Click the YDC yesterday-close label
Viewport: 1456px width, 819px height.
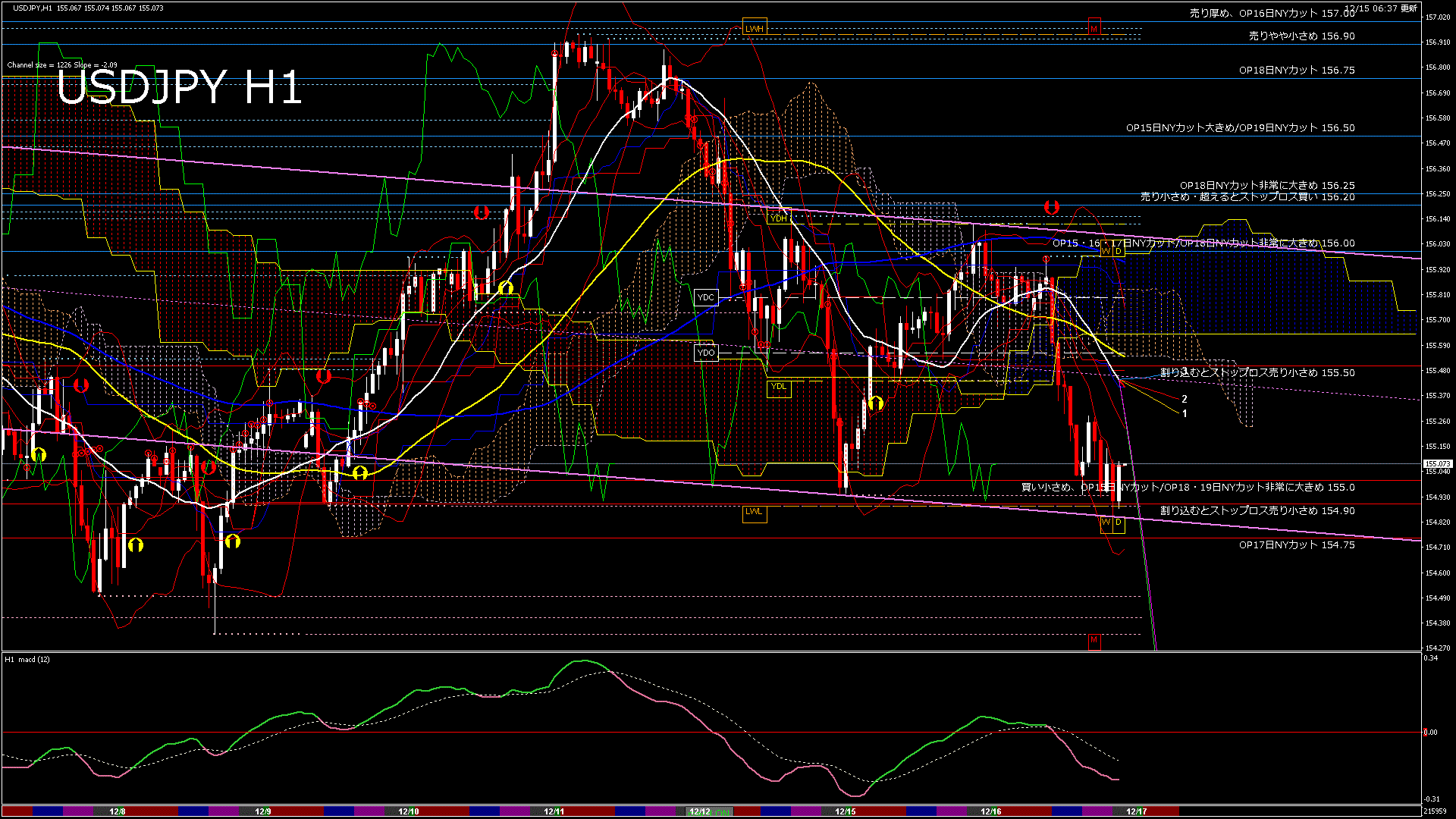(x=708, y=297)
